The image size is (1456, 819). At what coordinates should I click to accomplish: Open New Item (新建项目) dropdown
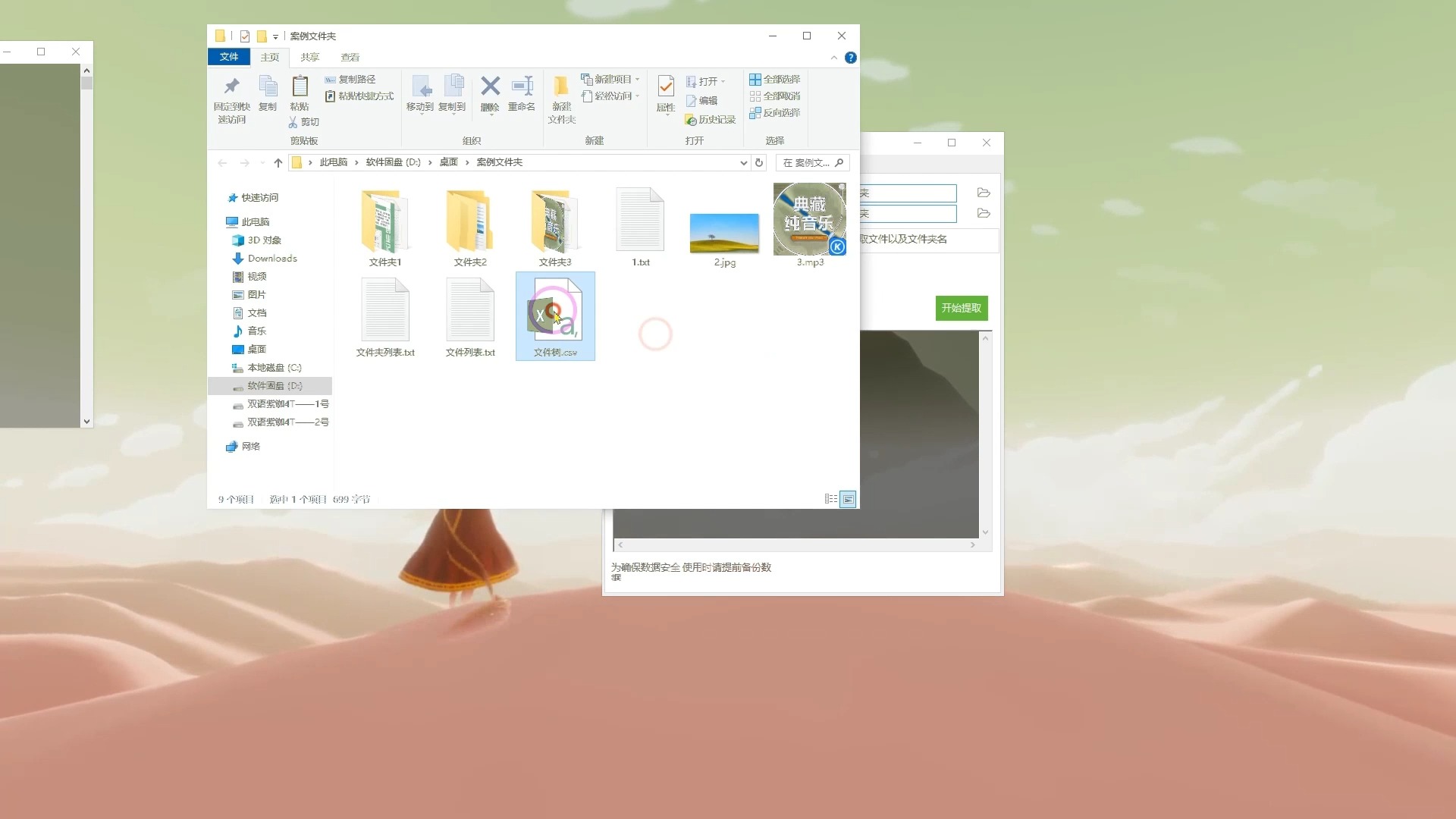[611, 80]
